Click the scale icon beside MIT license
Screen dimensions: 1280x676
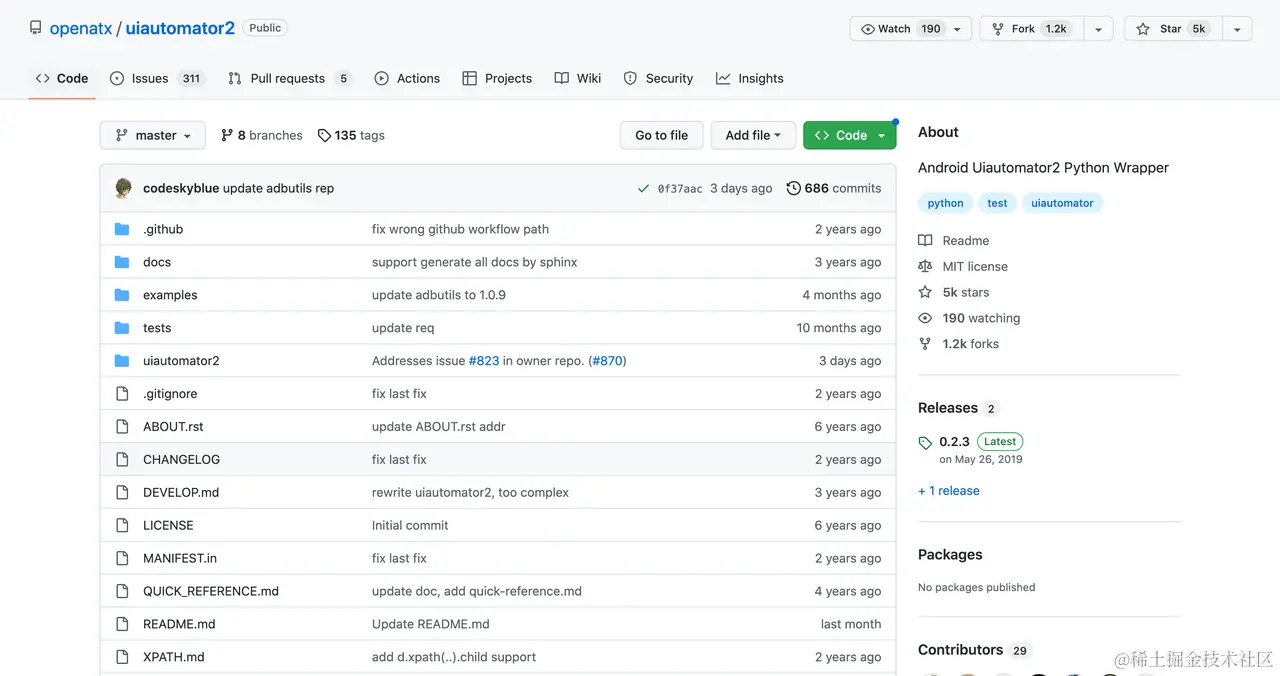point(925,267)
